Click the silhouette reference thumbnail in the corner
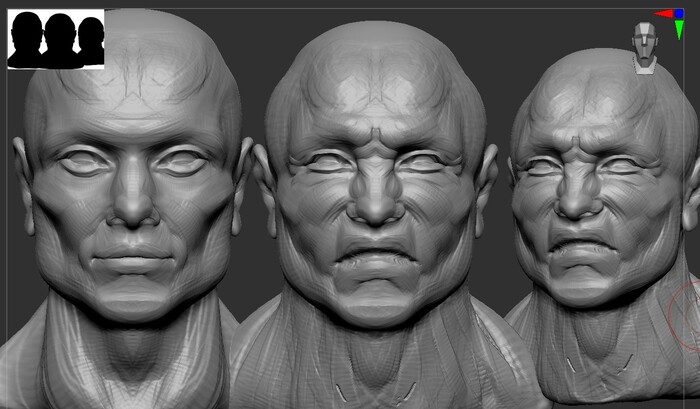The width and height of the screenshot is (700, 409). point(56,39)
